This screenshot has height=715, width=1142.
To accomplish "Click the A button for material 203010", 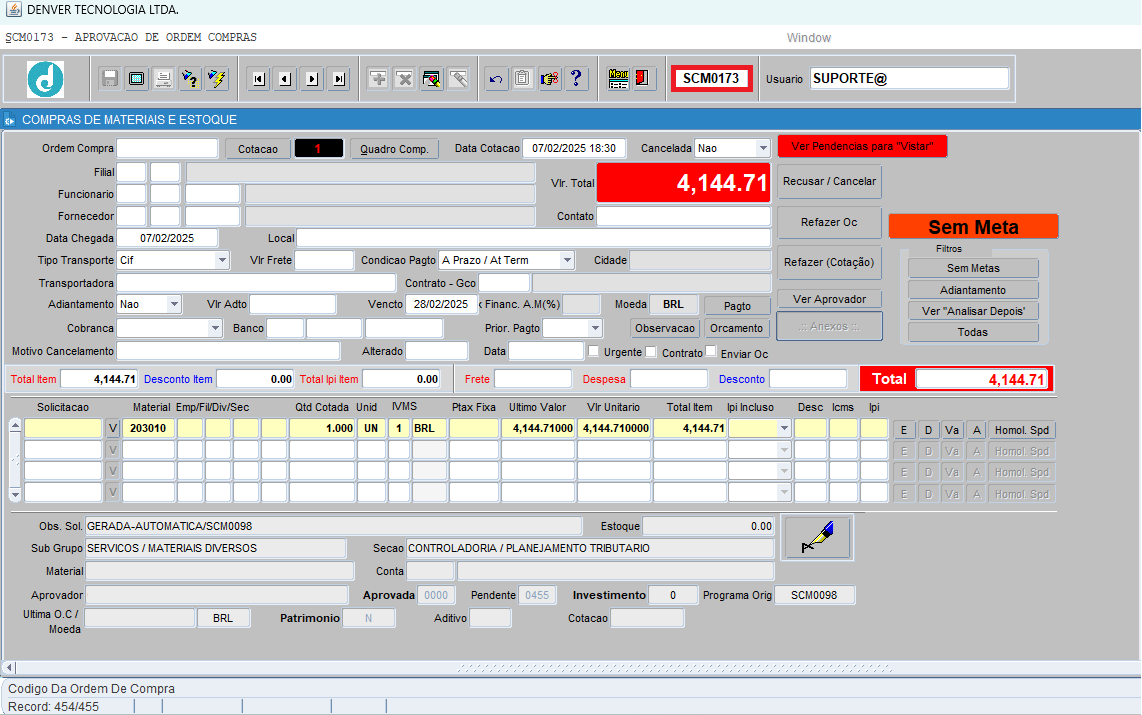I will pos(977,430).
